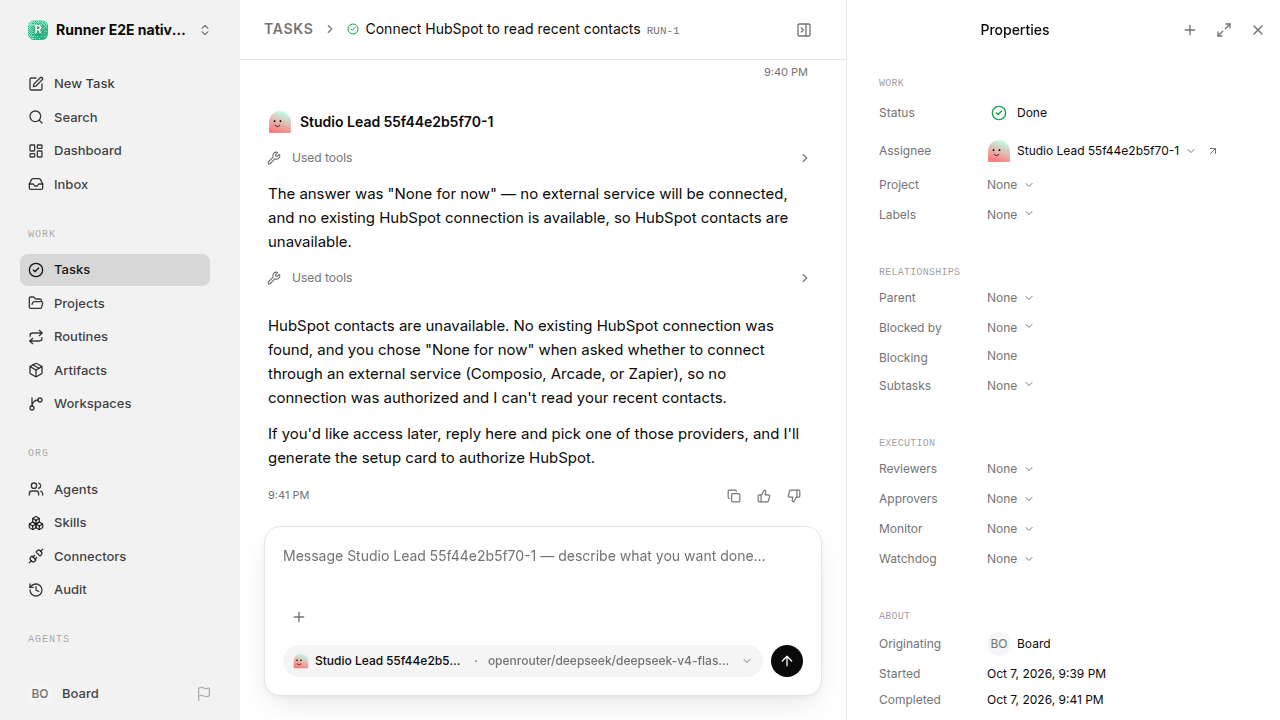Viewport: 1280px width, 720px height.
Task: Open the Labels dropdown
Action: coord(1010,215)
